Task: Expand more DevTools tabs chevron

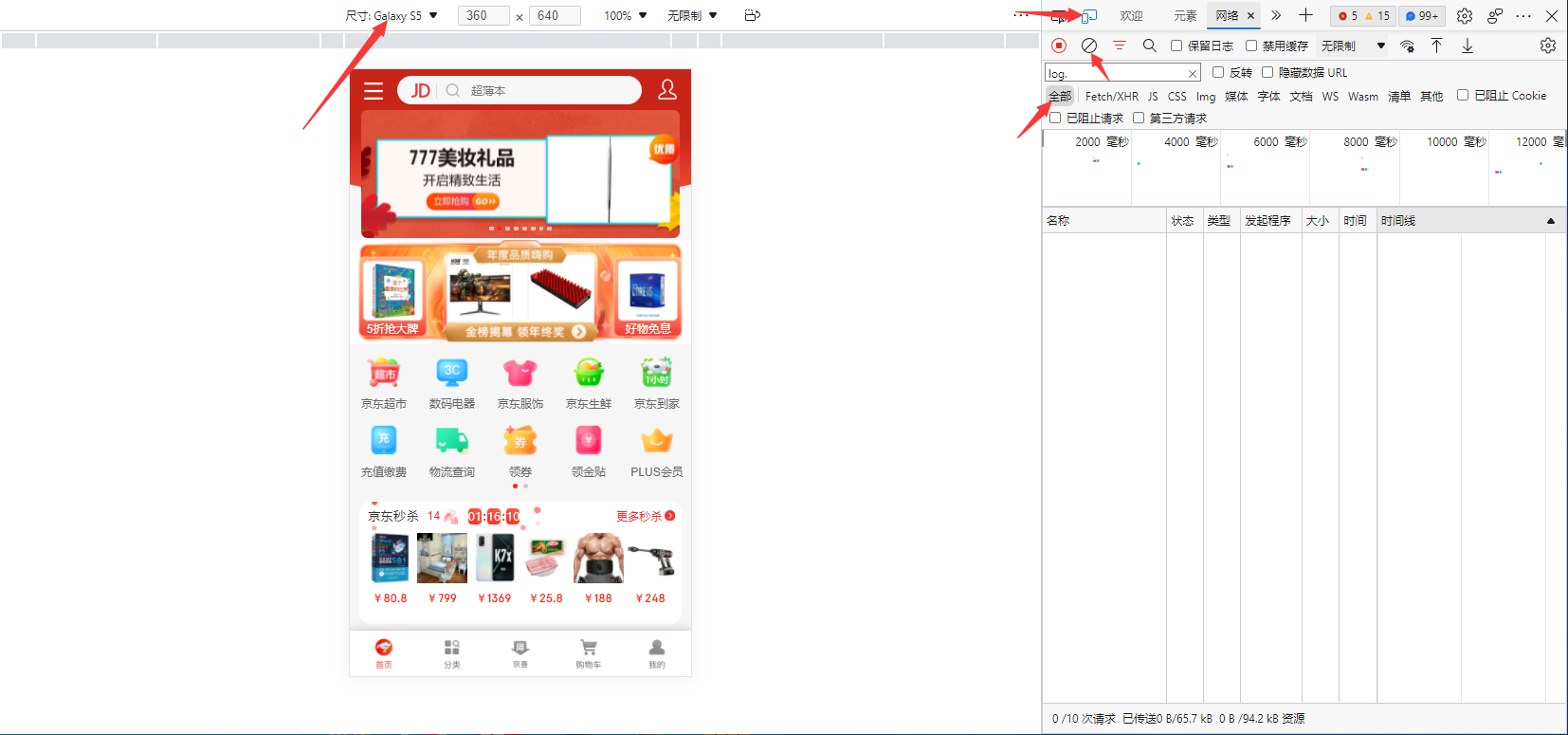Action: (1276, 15)
